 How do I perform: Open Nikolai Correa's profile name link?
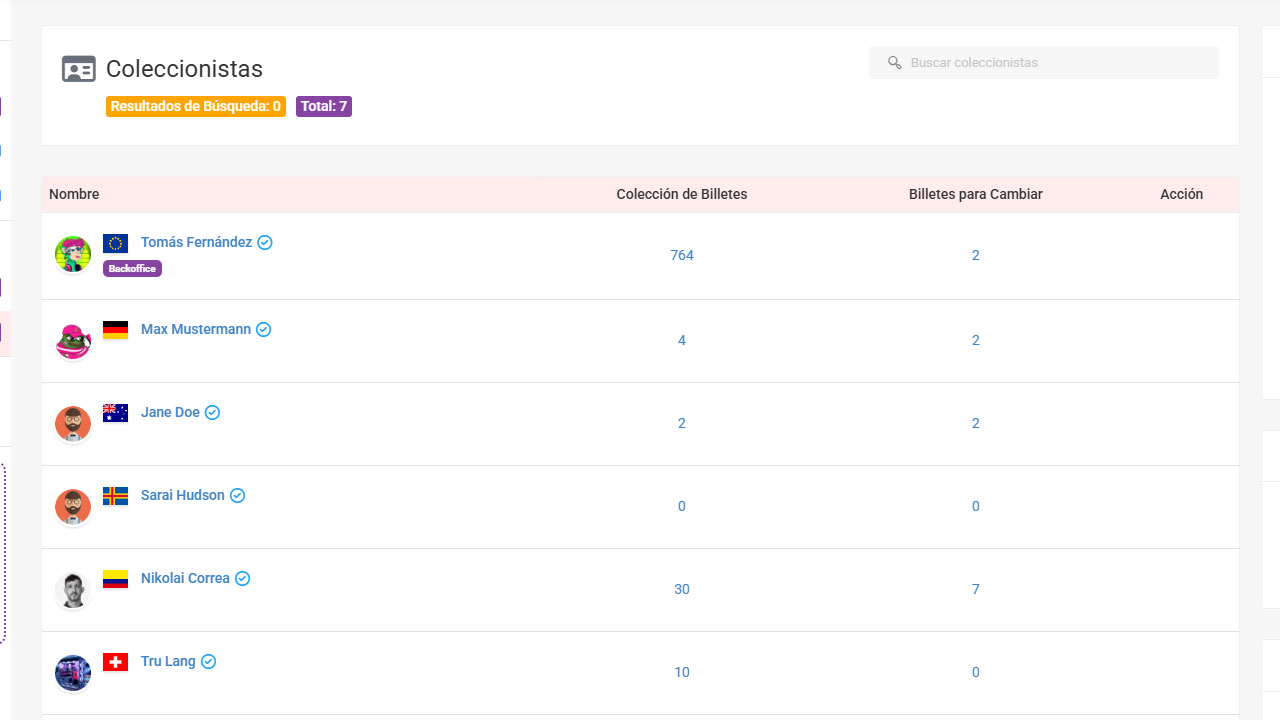tap(185, 578)
